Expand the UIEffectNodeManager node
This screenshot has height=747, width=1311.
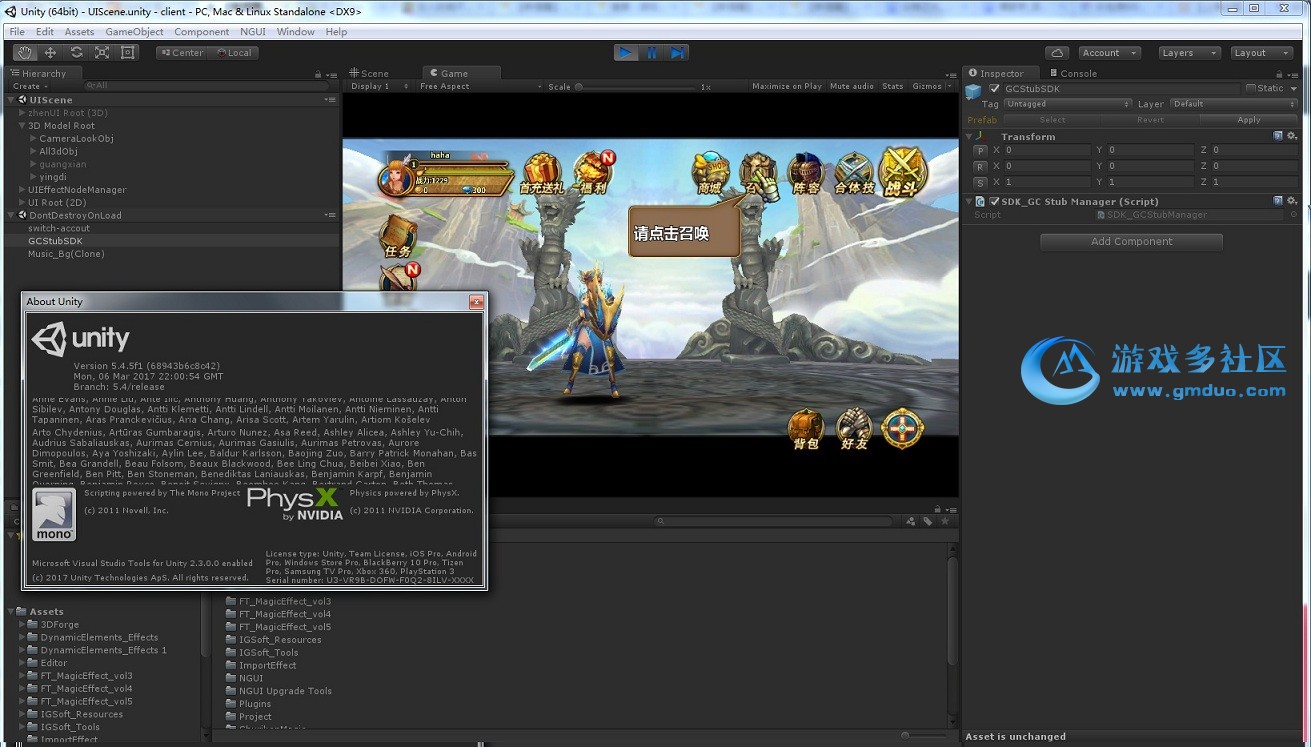(22, 190)
